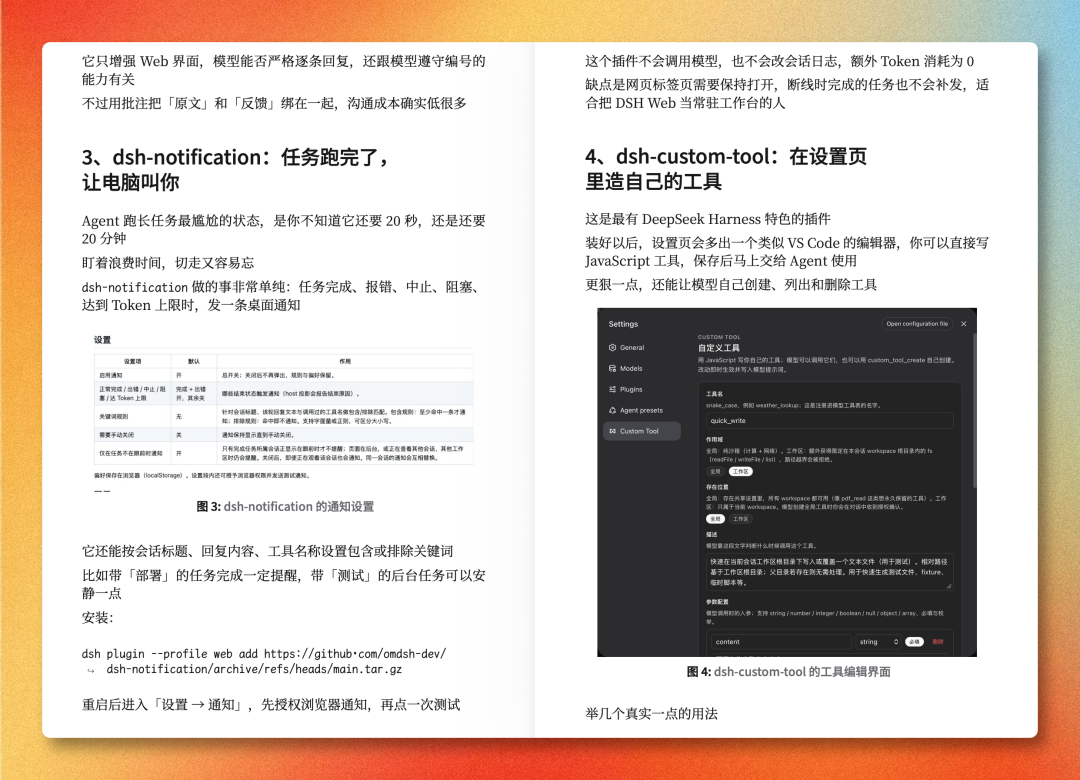Click the dsh plugin --profile web command line
The height and width of the screenshot is (780, 1080).
coord(264,653)
